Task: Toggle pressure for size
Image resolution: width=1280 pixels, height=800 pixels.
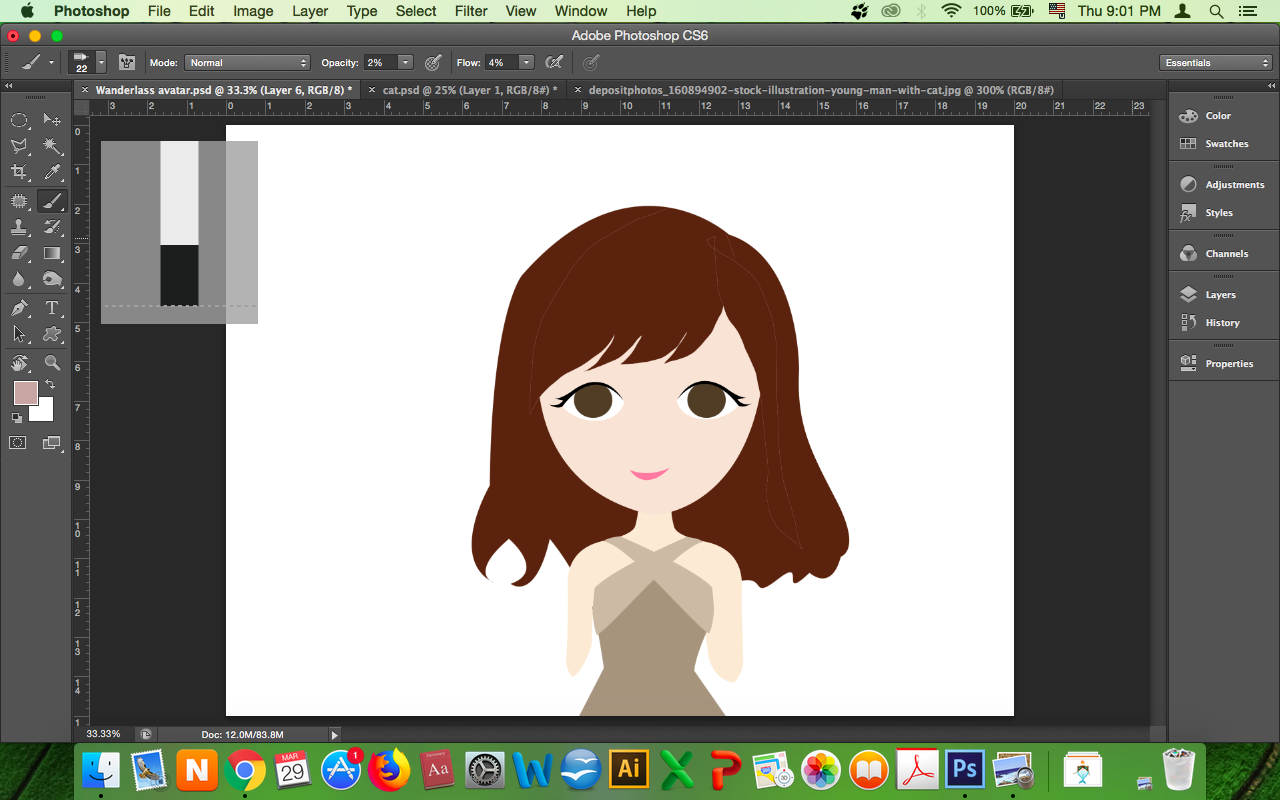Action: pyautogui.click(x=591, y=62)
